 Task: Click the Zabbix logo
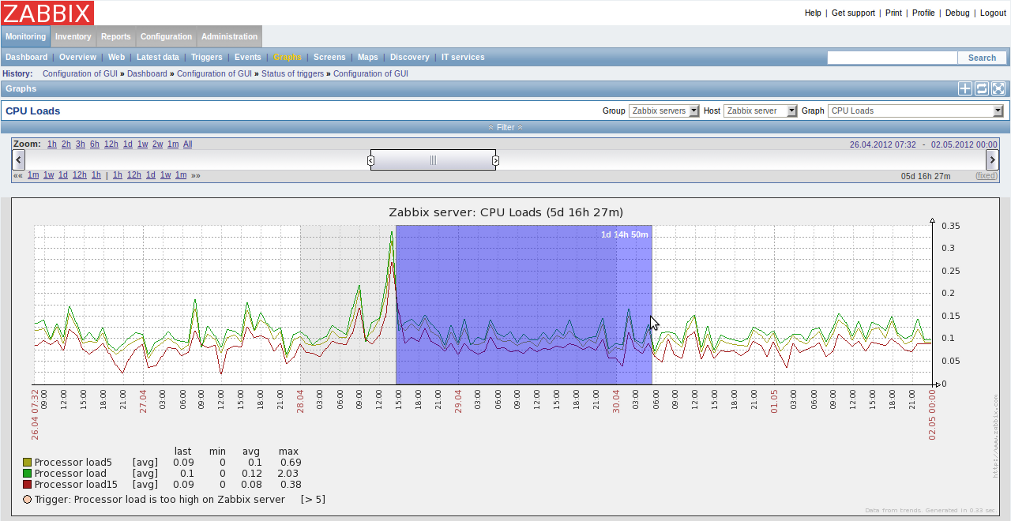tap(47, 13)
